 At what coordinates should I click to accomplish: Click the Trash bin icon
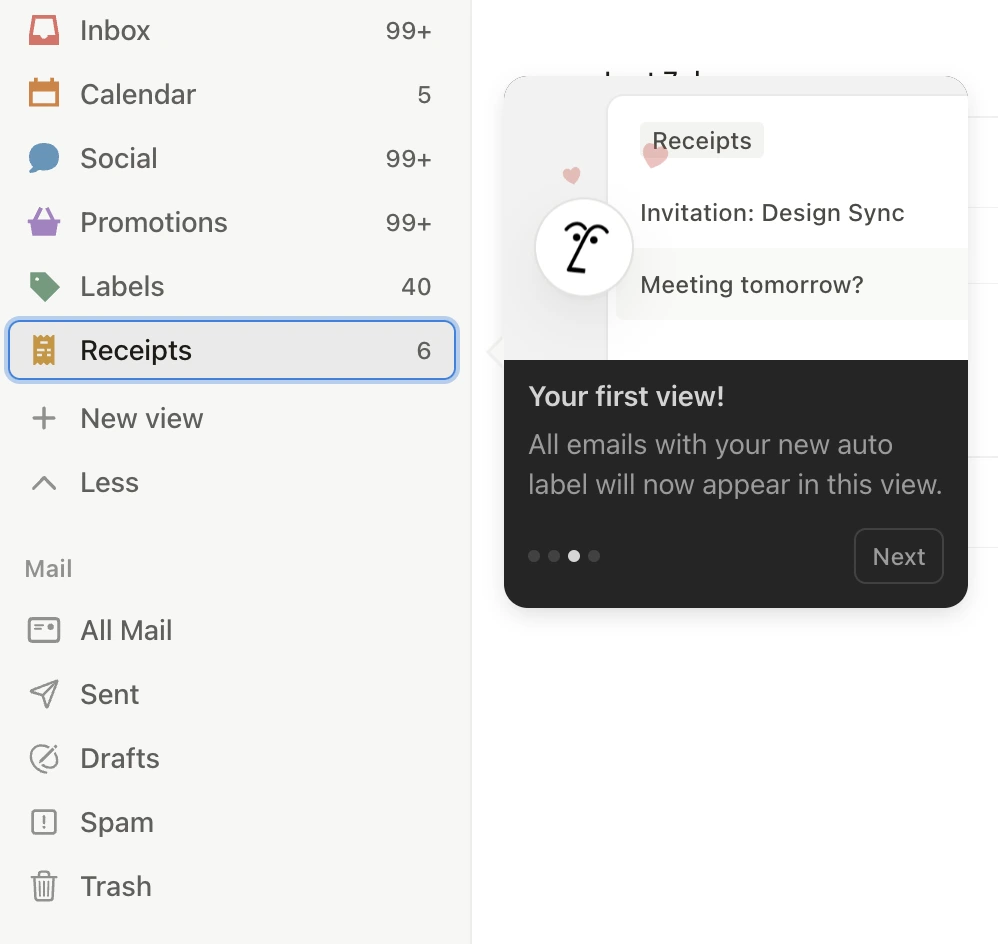44,887
